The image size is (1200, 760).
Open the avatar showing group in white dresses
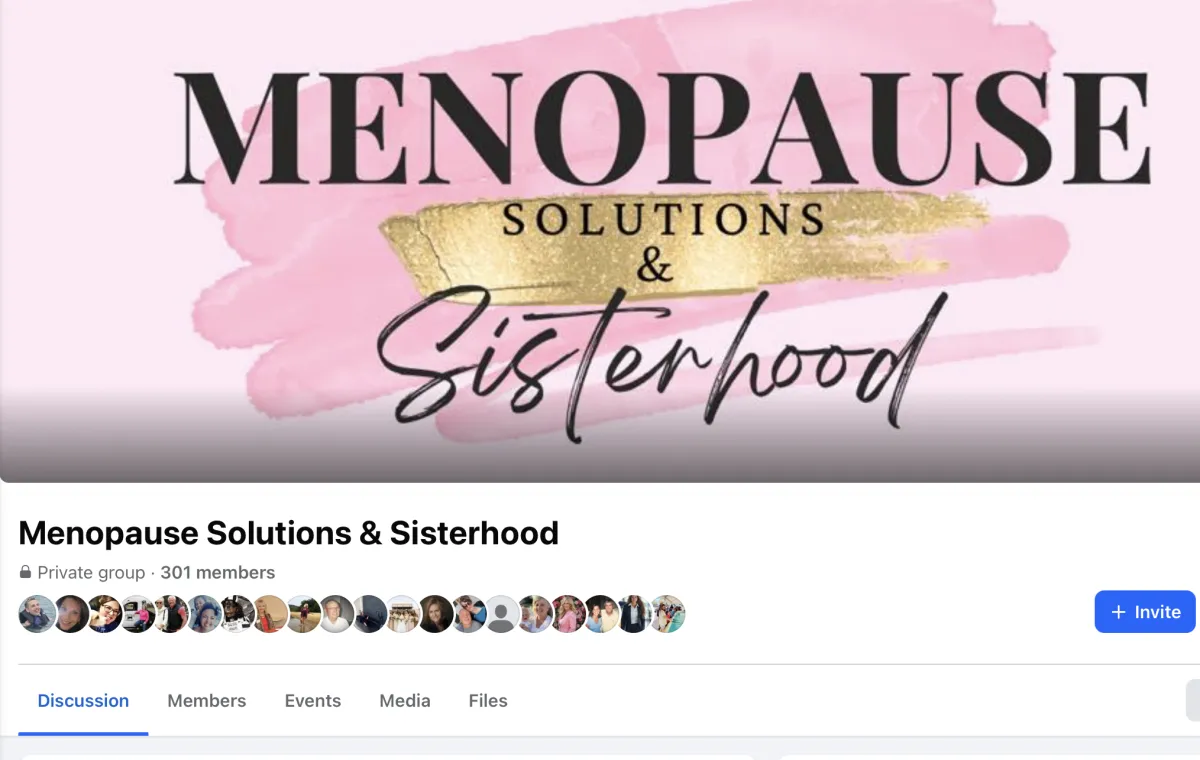(x=403, y=614)
